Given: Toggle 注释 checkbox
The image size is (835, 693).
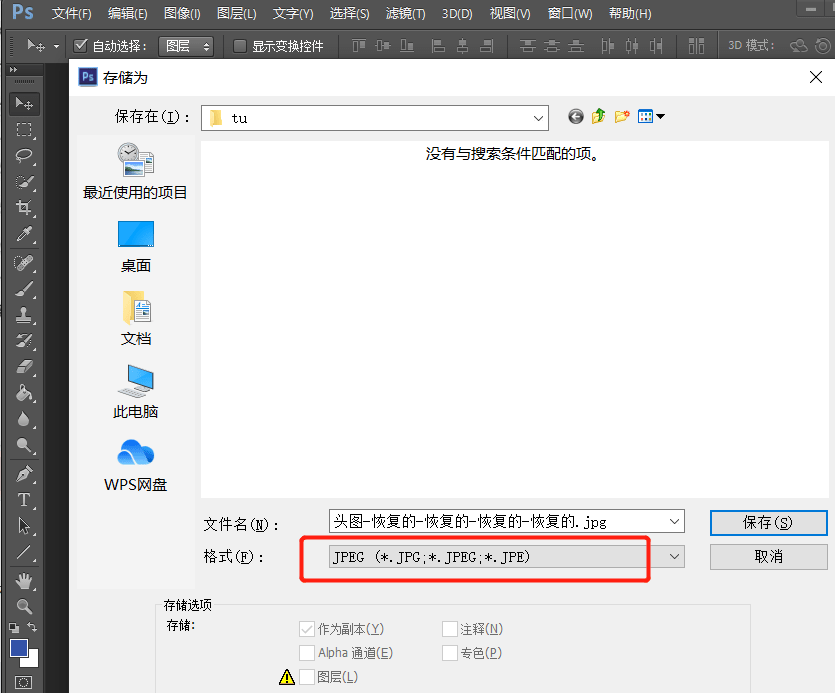Looking at the screenshot, I should pos(449,629).
